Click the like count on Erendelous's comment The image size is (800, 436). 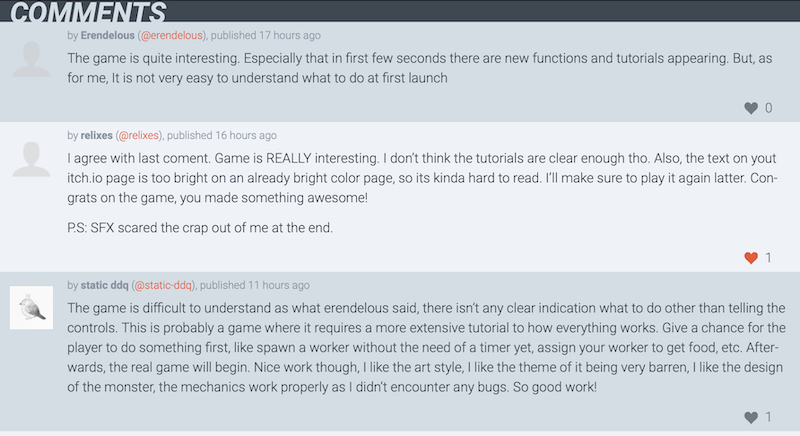tap(768, 108)
